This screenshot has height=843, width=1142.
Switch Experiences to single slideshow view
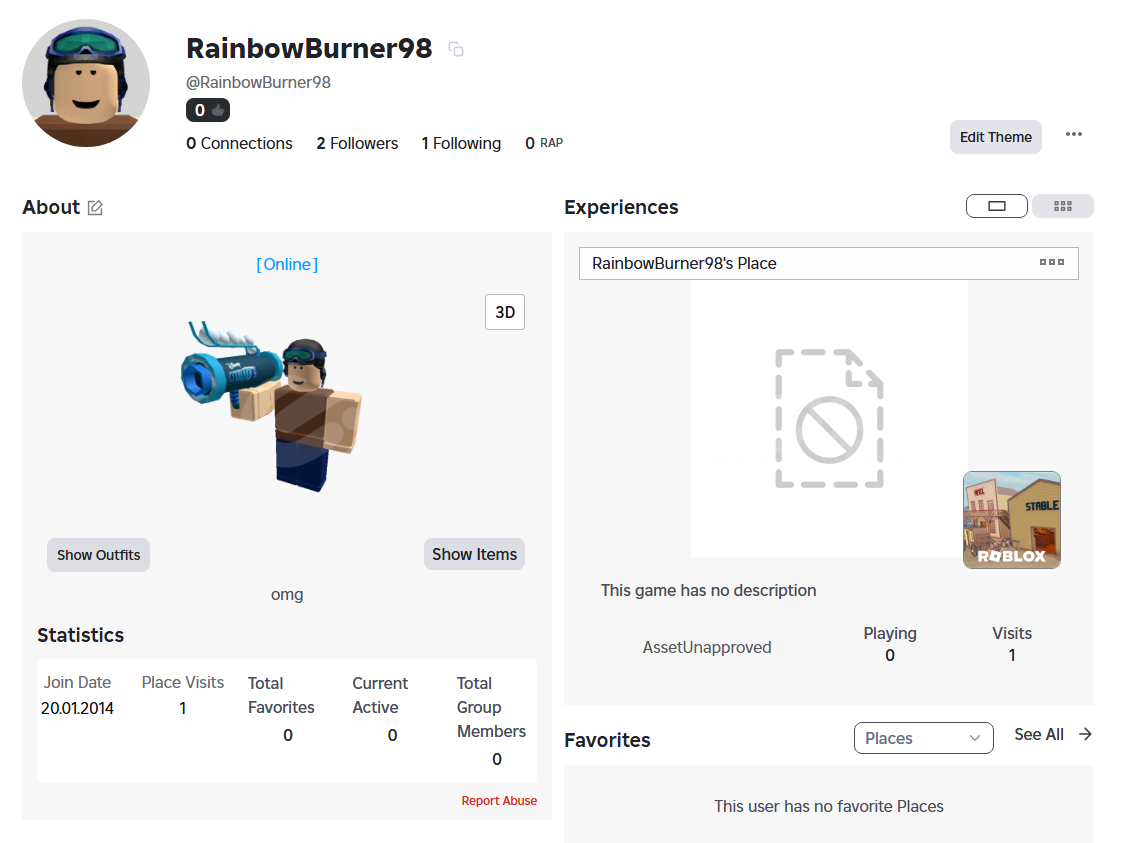tap(996, 206)
